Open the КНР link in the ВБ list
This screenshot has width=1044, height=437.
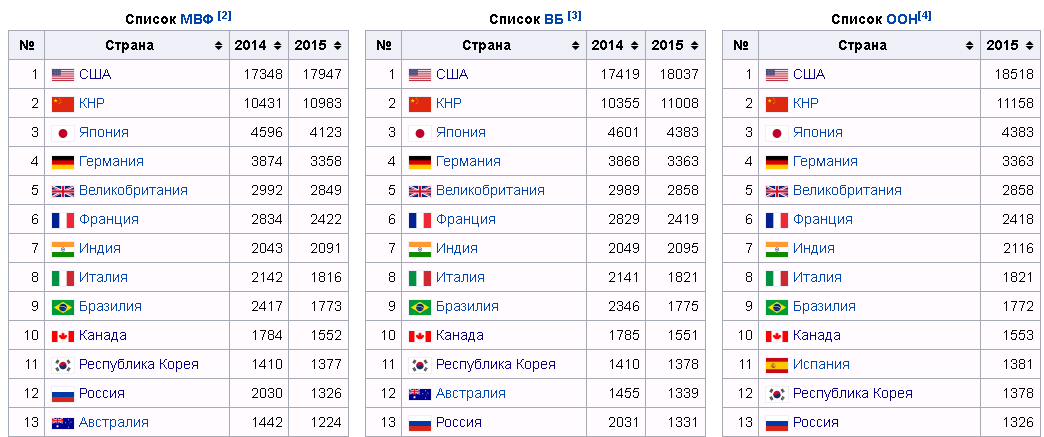pyautogui.click(x=449, y=104)
